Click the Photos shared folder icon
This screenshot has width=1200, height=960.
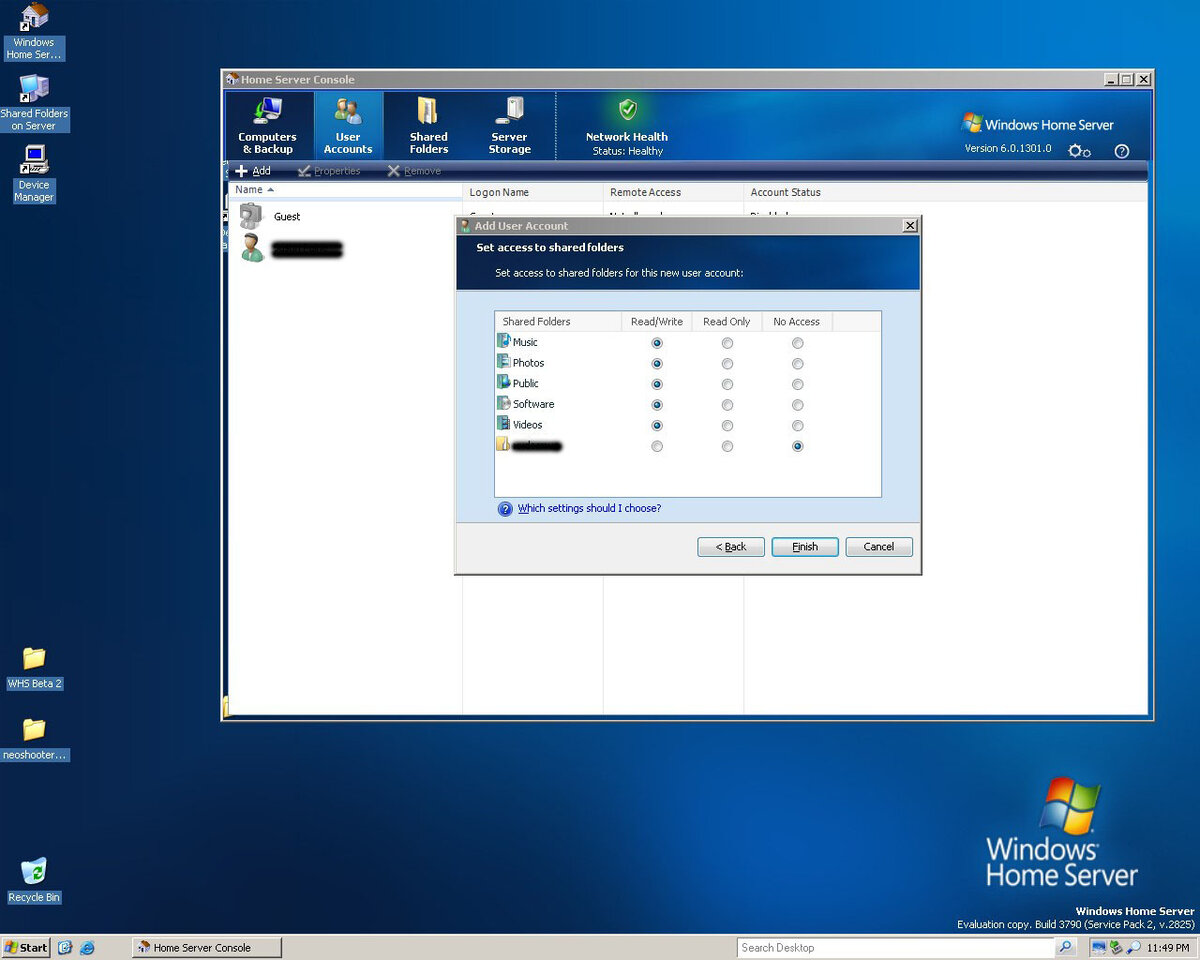coord(504,362)
